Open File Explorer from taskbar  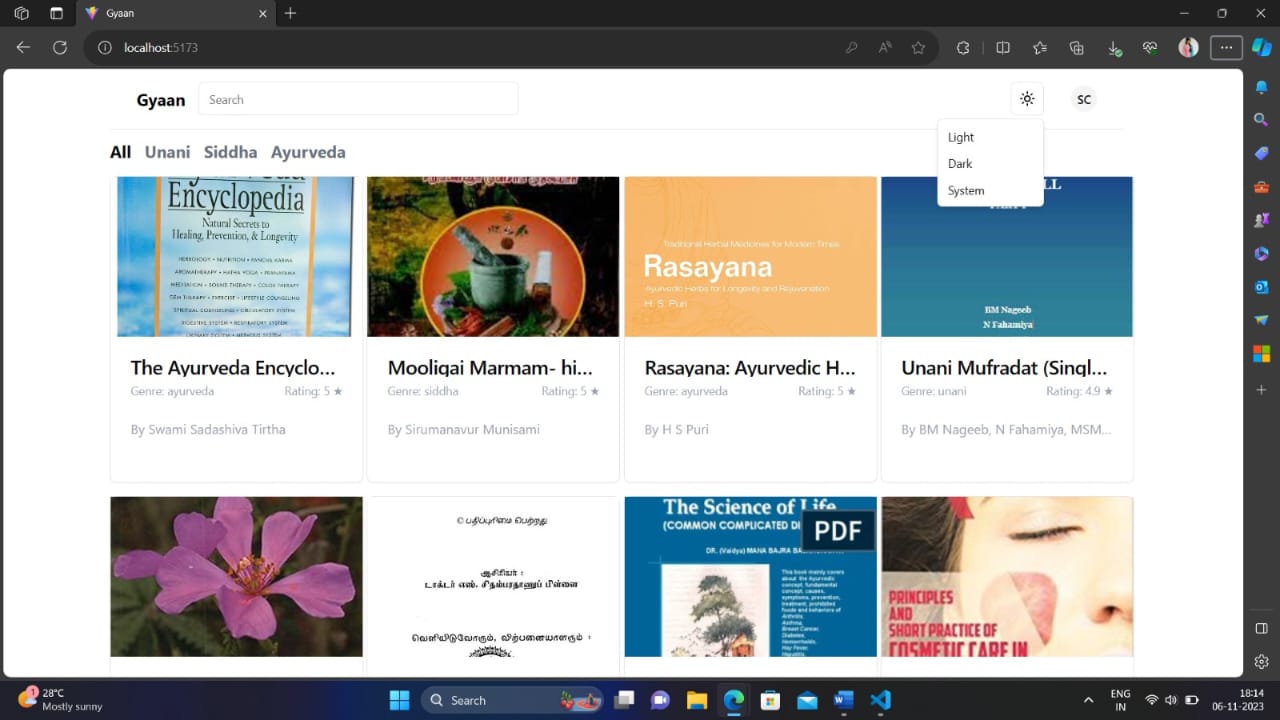coord(697,700)
